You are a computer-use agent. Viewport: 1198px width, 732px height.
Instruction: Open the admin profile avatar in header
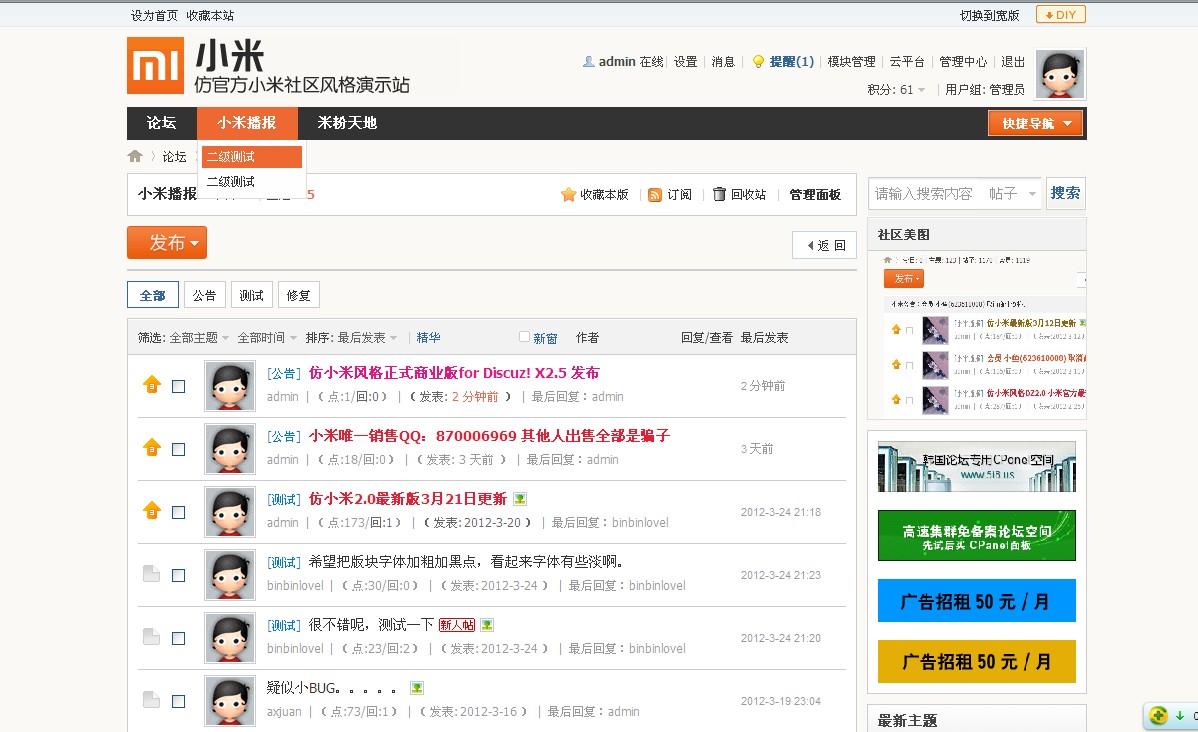(1060, 74)
